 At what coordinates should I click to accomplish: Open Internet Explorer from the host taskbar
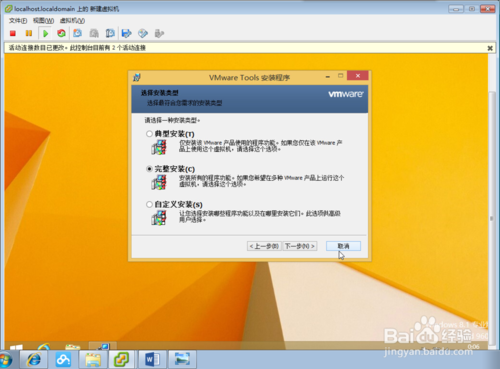tap(34, 360)
